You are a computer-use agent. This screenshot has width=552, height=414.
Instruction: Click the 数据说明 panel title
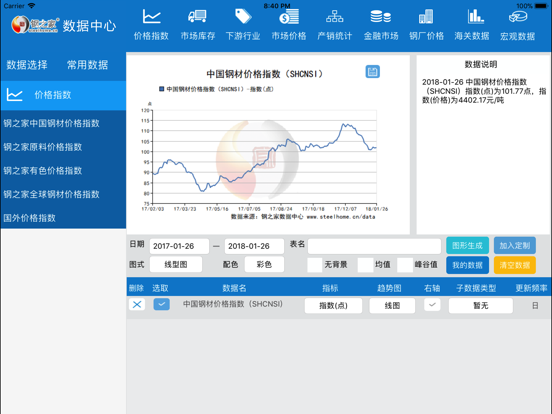coord(481,64)
